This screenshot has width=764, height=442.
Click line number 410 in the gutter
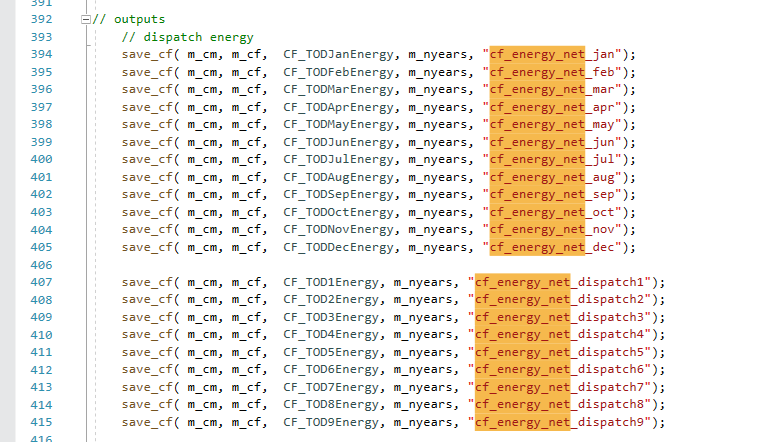41,335
